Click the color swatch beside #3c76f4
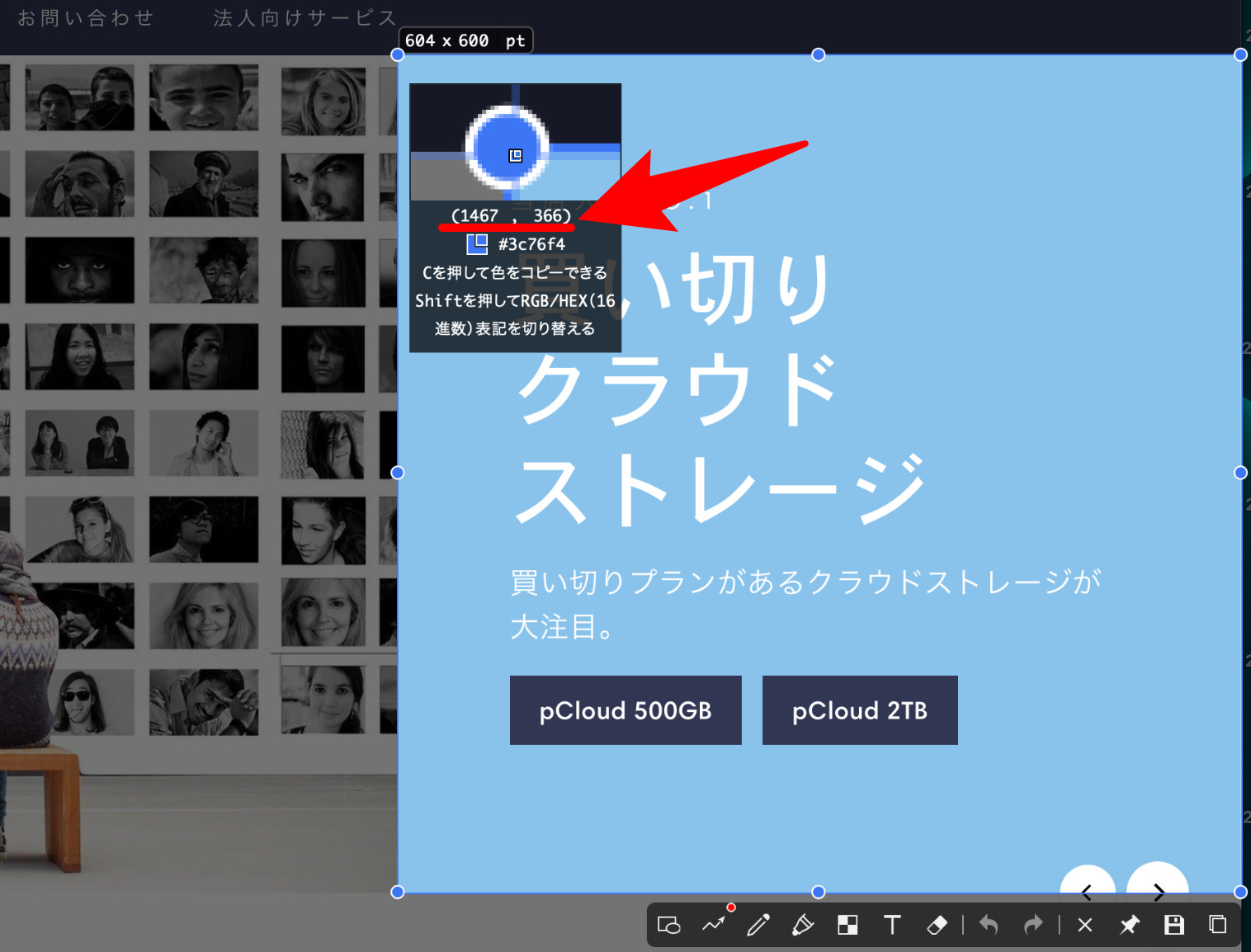 [x=477, y=244]
